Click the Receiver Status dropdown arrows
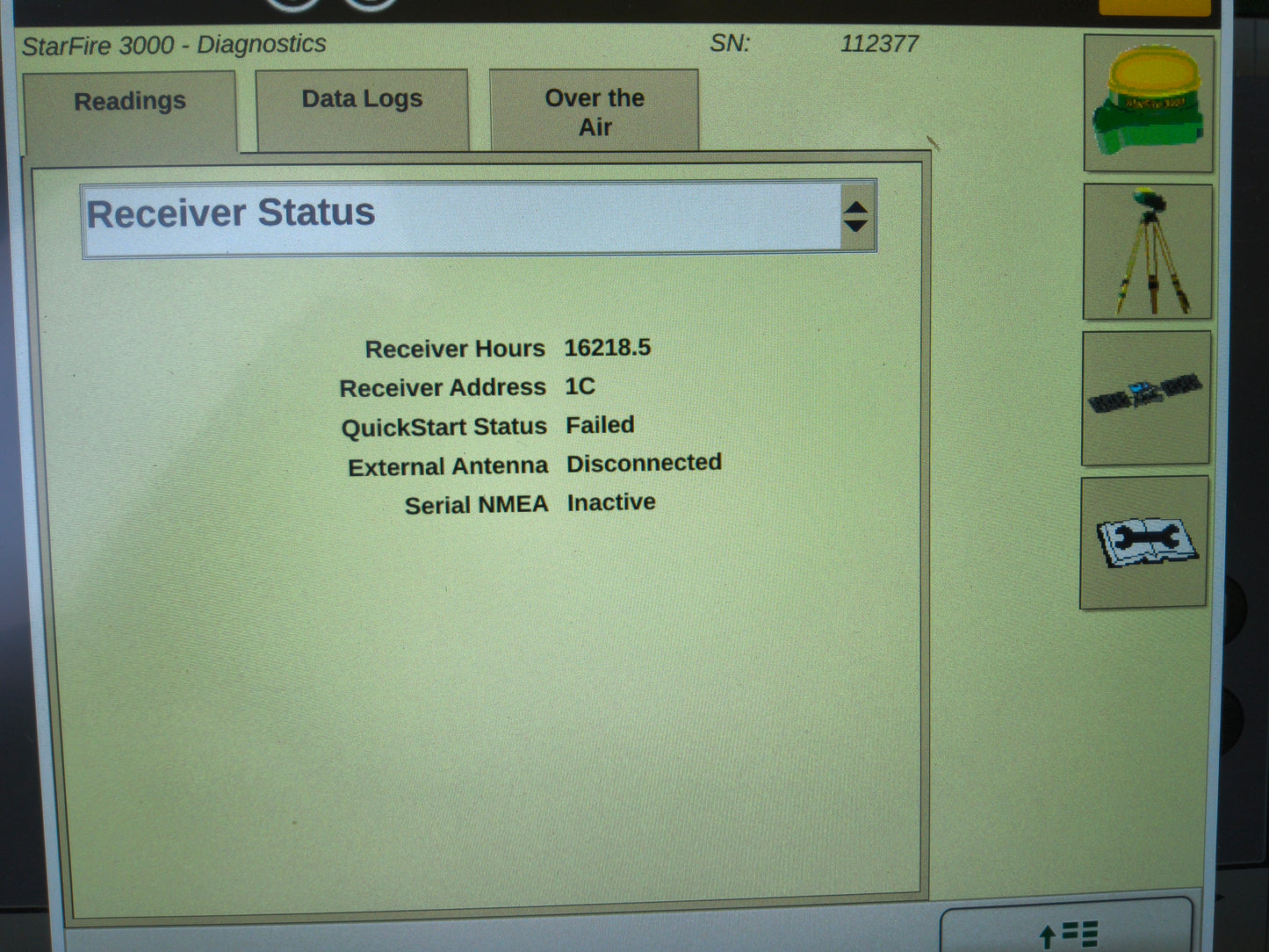The image size is (1269, 952). 856,217
